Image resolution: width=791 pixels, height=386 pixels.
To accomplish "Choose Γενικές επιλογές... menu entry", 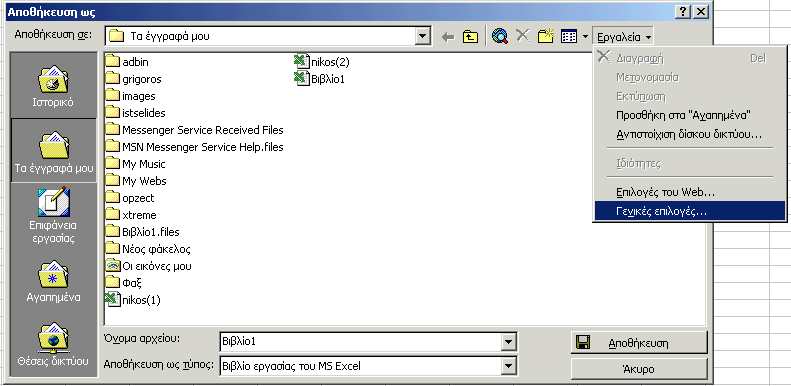I will point(690,211).
